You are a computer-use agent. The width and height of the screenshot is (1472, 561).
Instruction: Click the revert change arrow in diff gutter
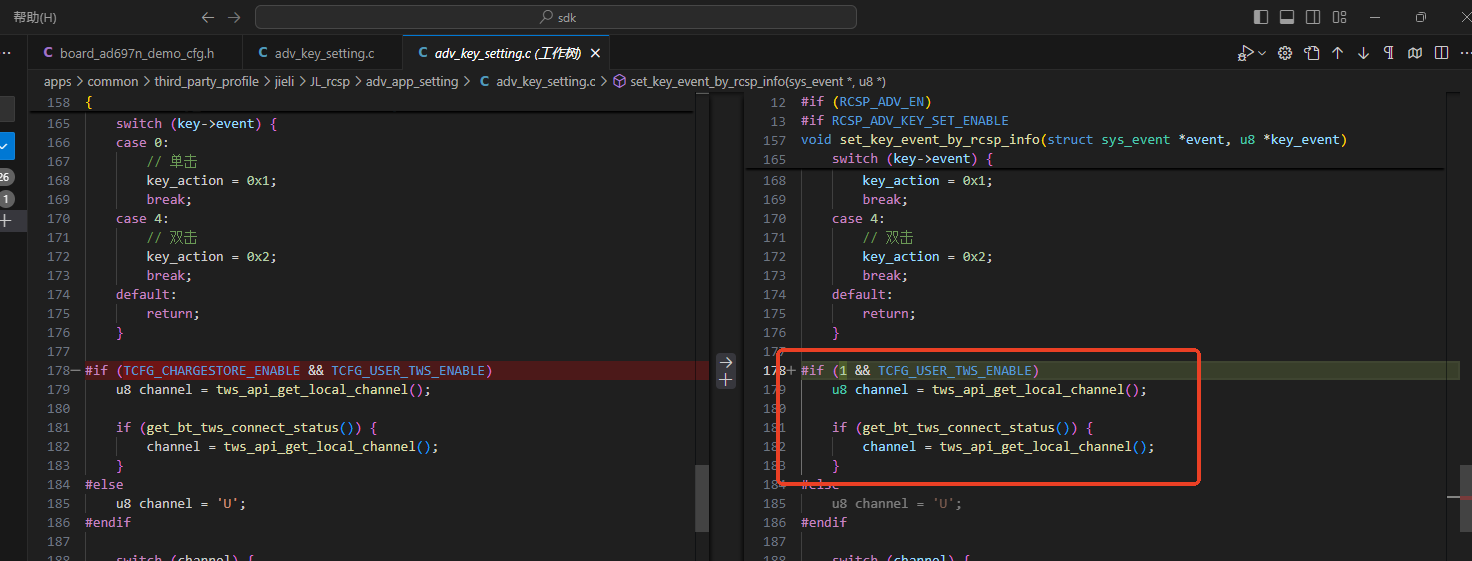click(x=727, y=361)
